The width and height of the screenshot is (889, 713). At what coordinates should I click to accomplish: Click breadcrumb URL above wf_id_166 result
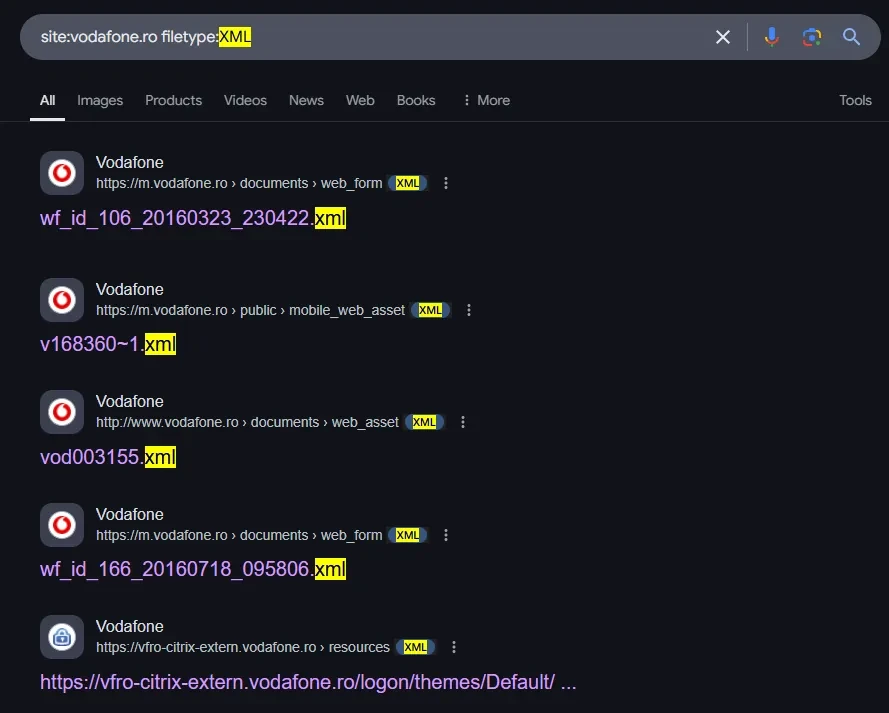click(239, 535)
